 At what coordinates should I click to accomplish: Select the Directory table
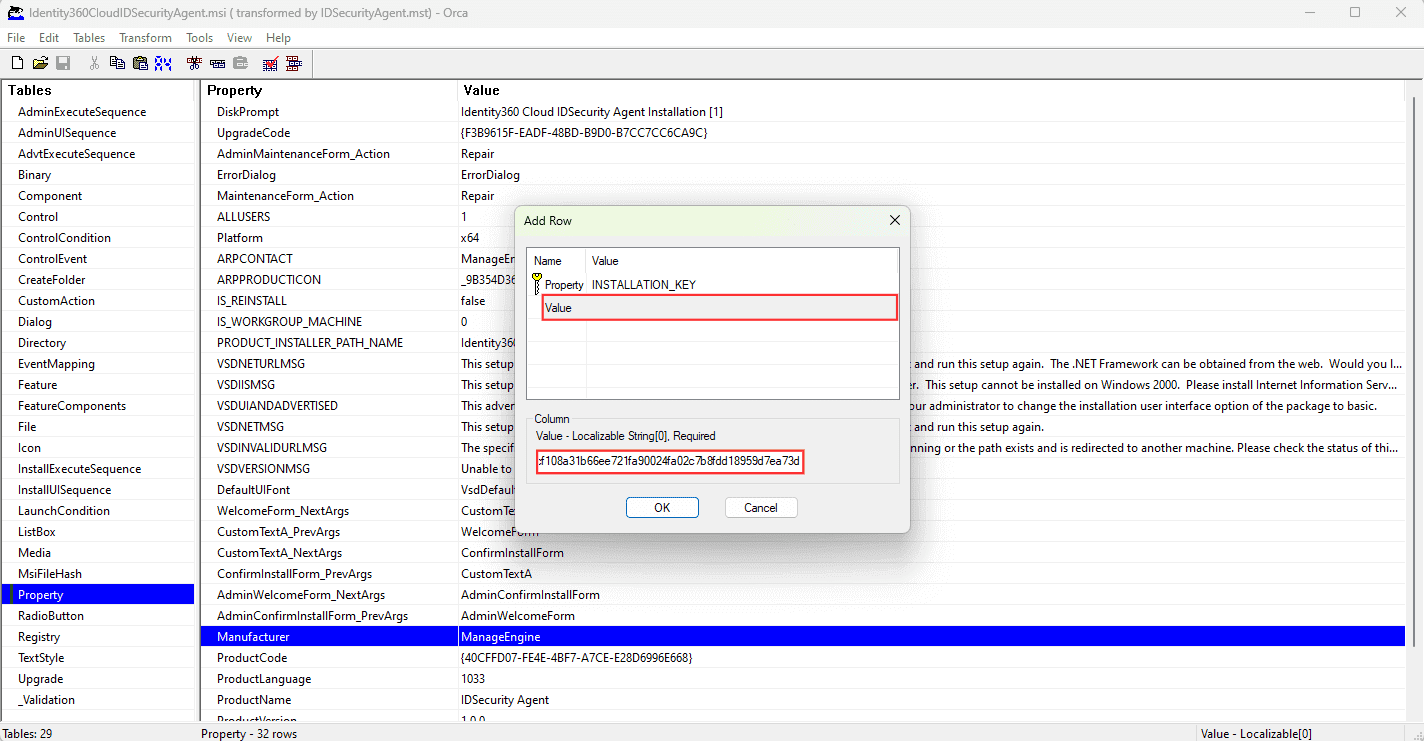tap(42, 343)
